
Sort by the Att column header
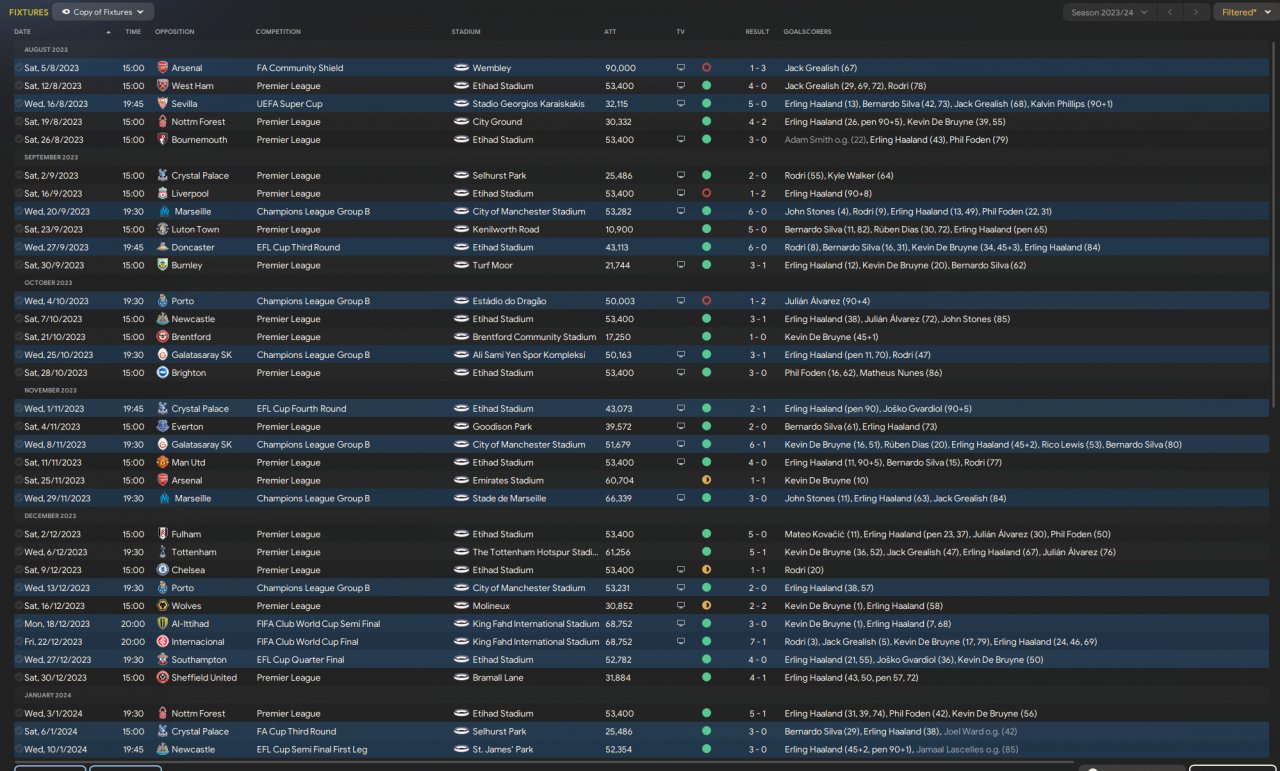(x=610, y=32)
